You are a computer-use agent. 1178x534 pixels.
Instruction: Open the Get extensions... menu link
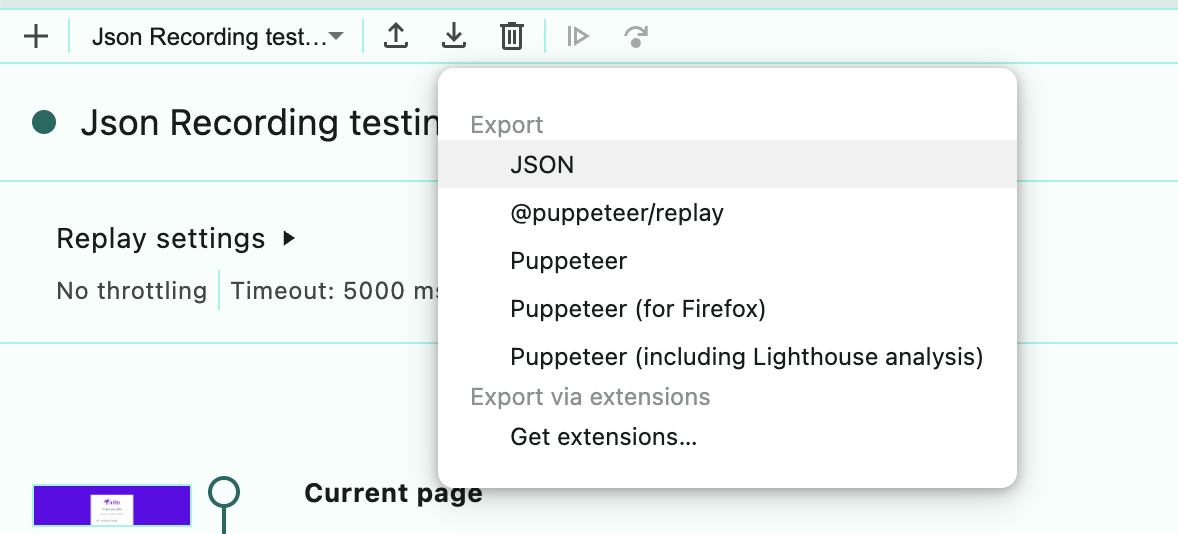[x=603, y=437]
